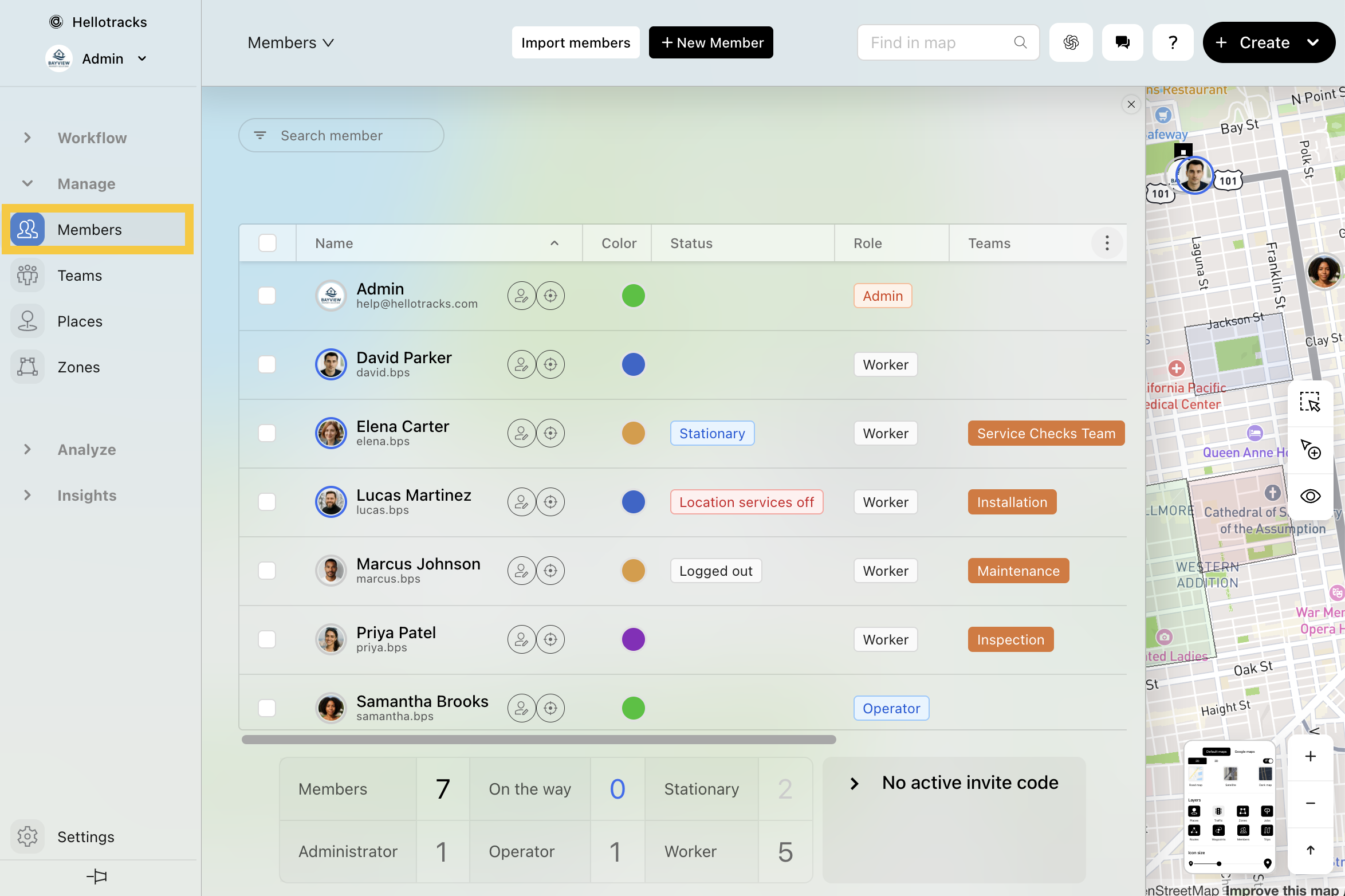The image size is (1345, 896).
Task: Click the add waypoint cursor-plus map tool
Action: 1310,449
